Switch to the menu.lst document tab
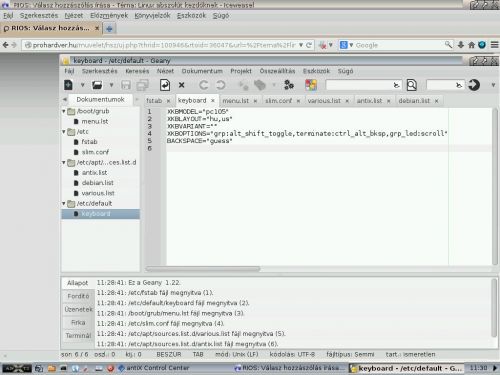 click(x=236, y=101)
